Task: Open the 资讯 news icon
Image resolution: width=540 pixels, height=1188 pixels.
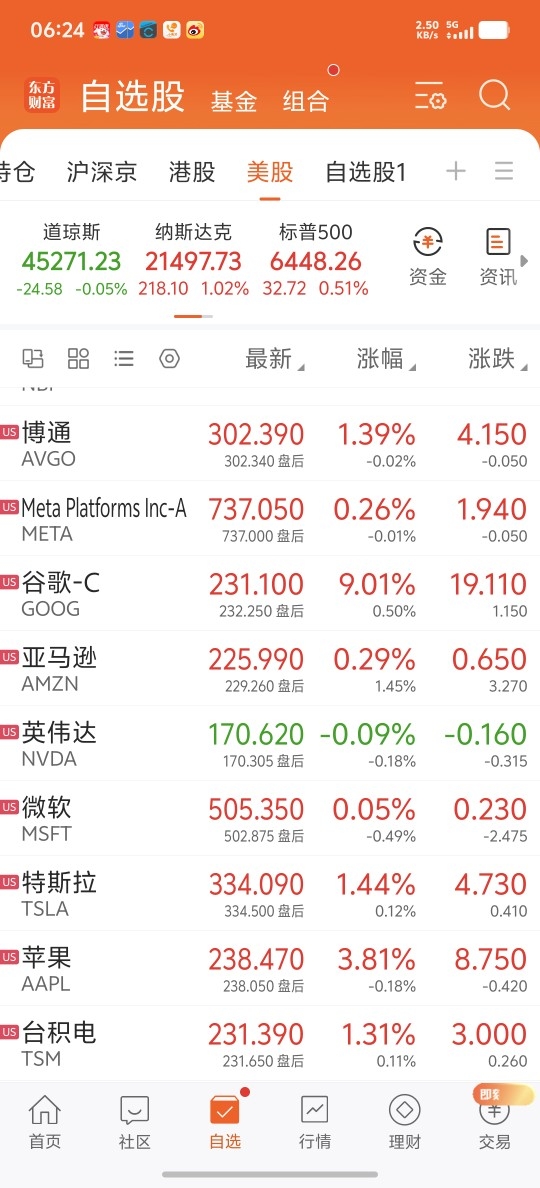Action: coord(498,258)
